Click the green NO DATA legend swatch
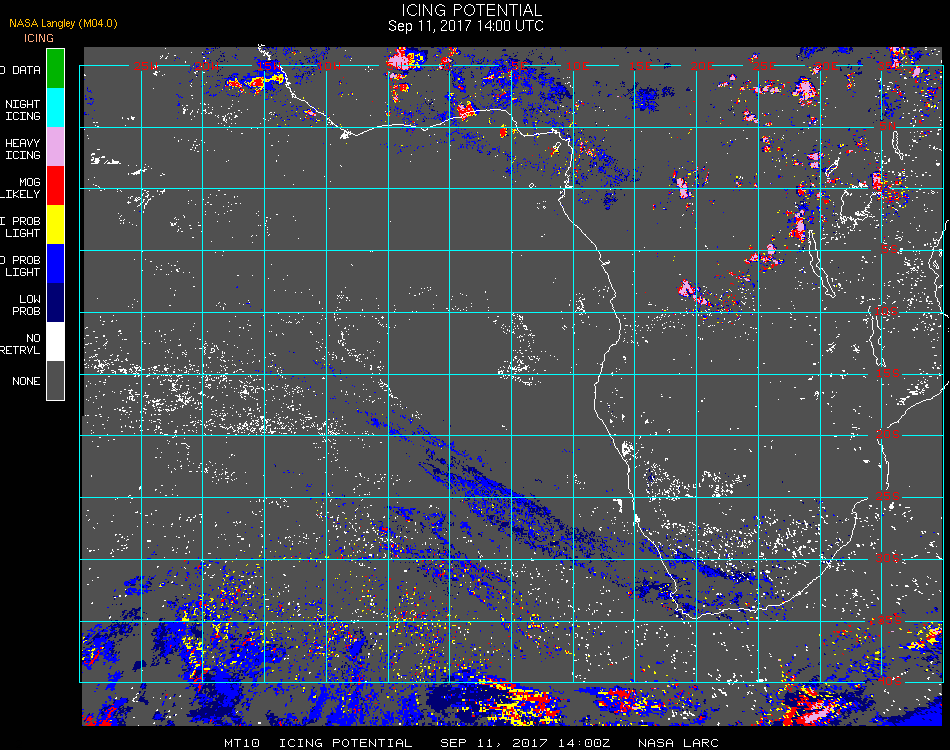This screenshot has width=950, height=750. point(55,68)
